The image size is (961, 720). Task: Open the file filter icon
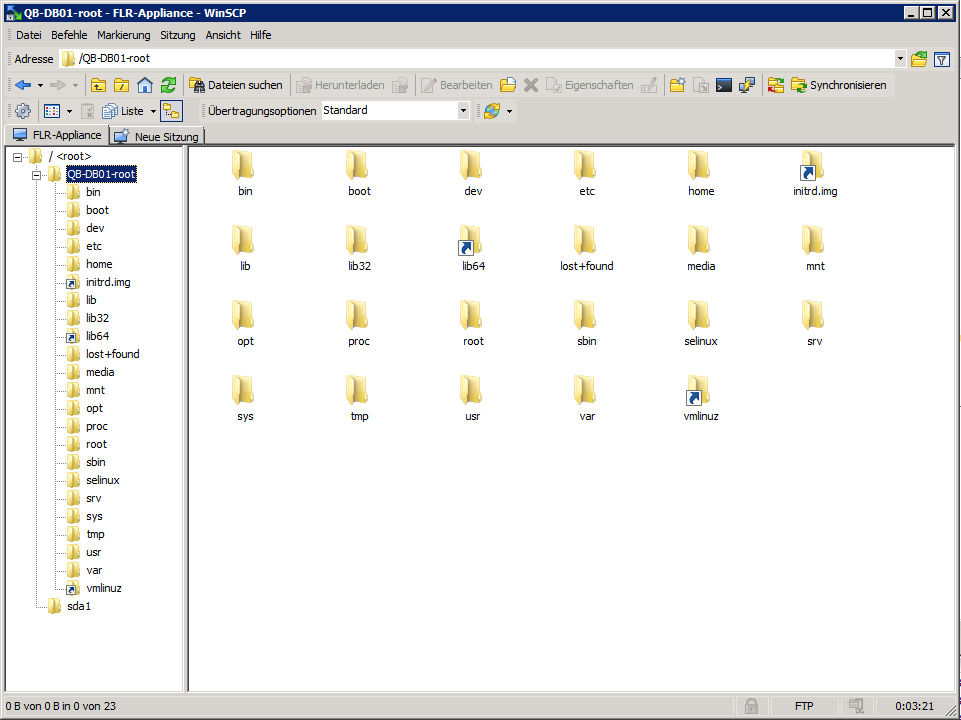pyautogui.click(x=941, y=59)
